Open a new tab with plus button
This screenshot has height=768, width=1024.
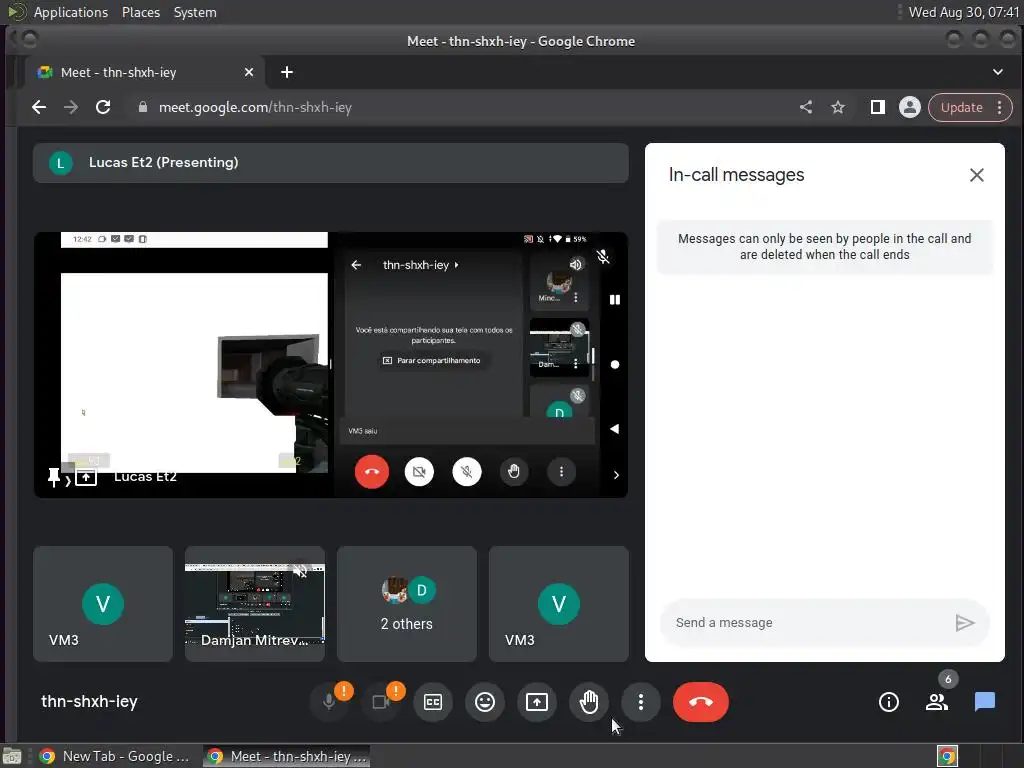point(287,72)
